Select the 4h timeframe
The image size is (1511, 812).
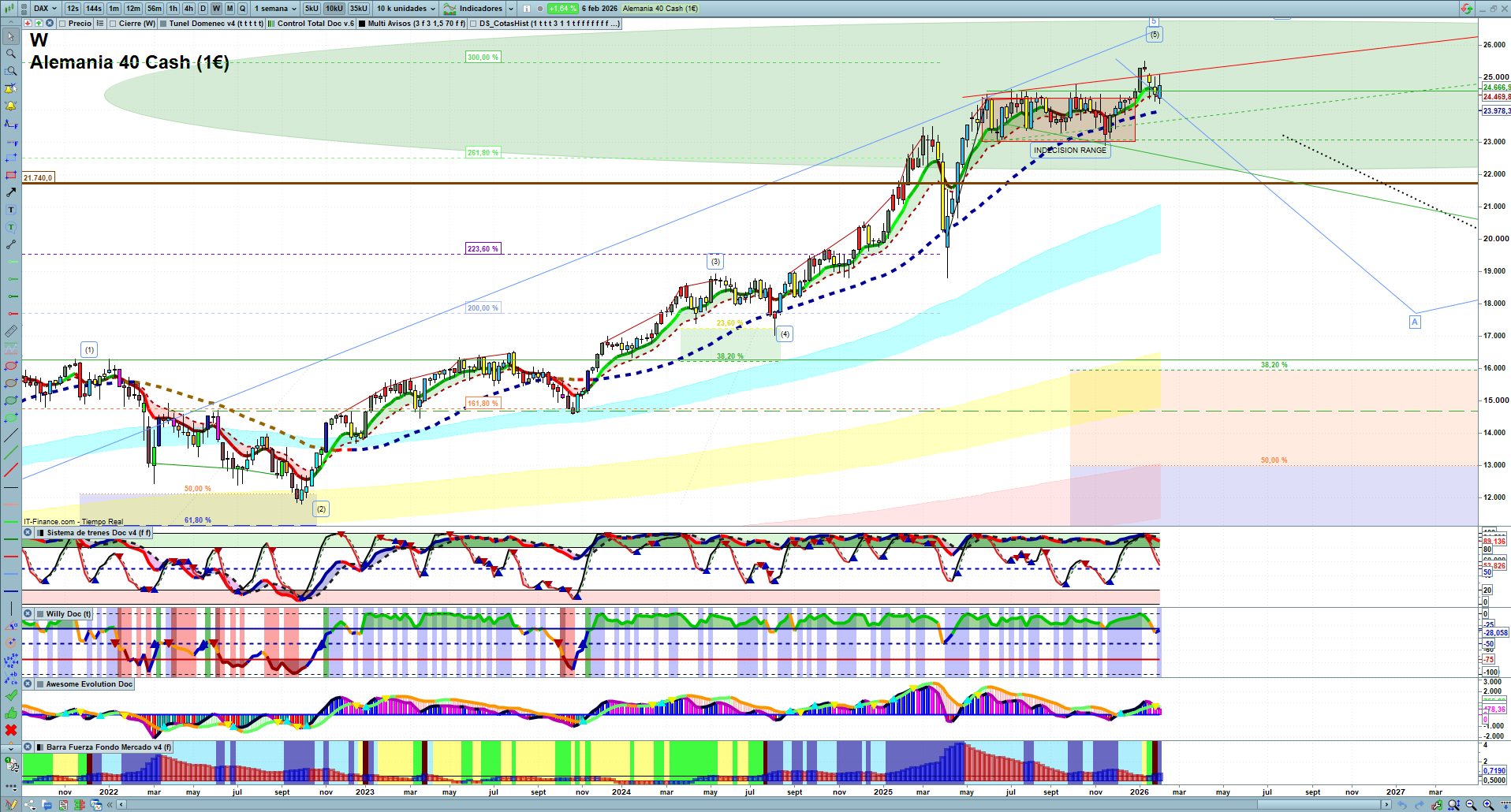point(188,9)
